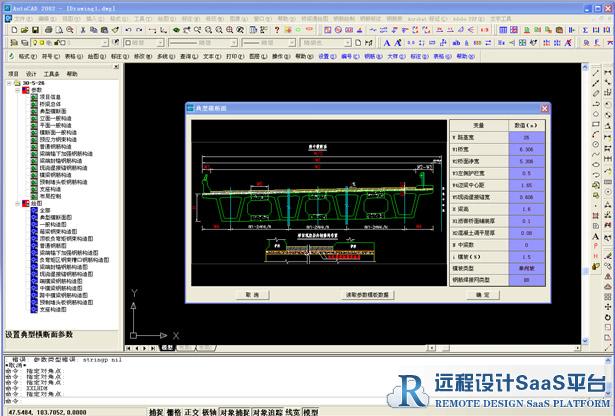Image resolution: width=615 pixels, height=416 pixels.
Task: Open the 工具条 menu in the side panel
Action: point(51,73)
